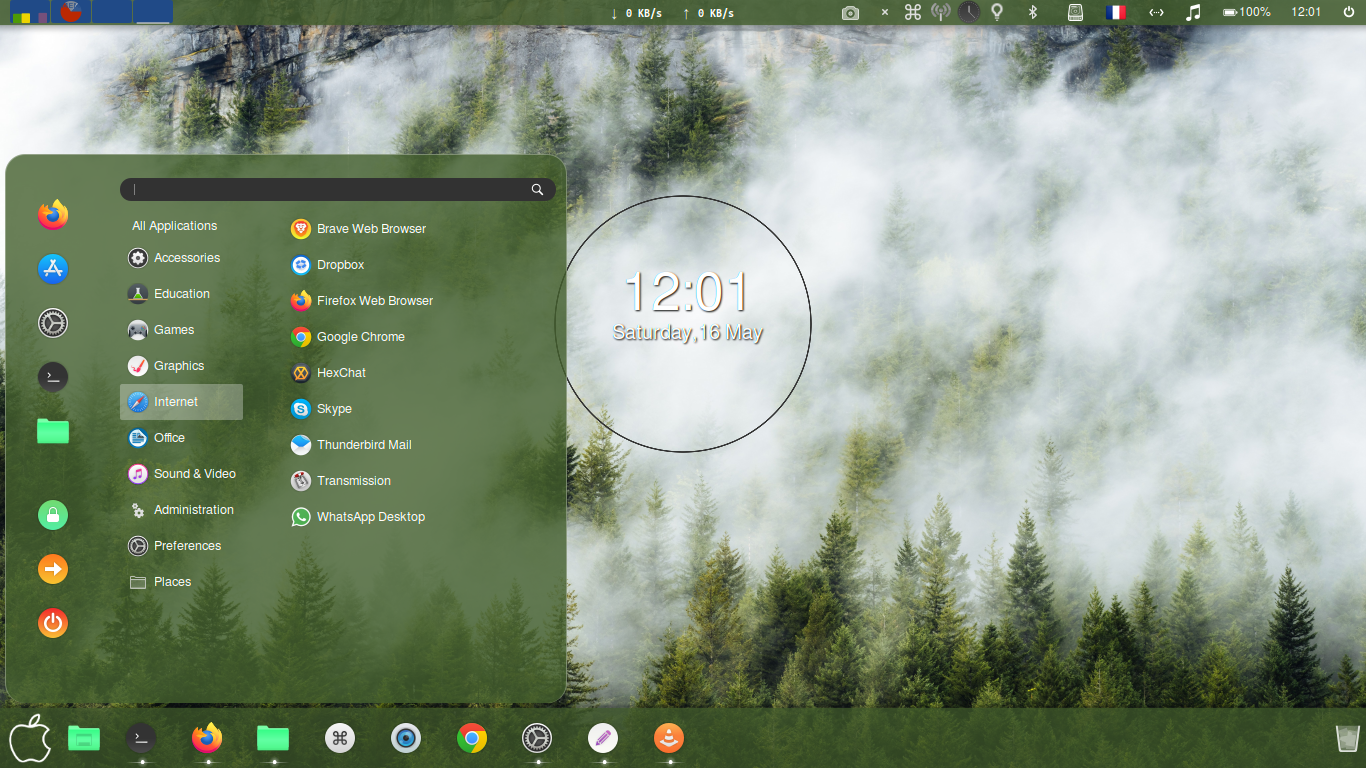Open Brave Web Browser from the menu

pos(358,229)
